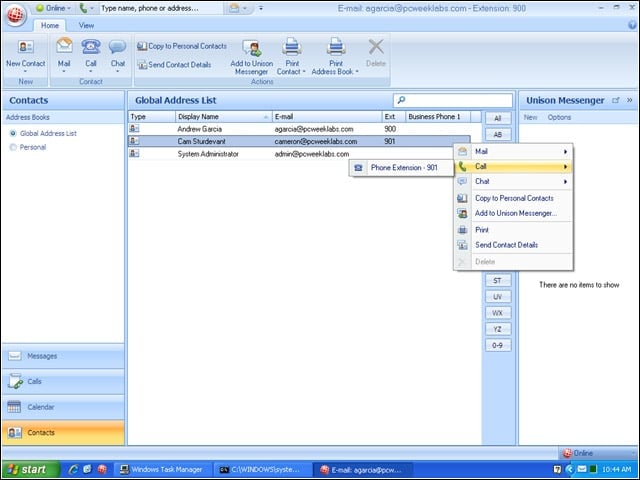
Task: Sort by the E-mail column header
Action: (x=327, y=117)
